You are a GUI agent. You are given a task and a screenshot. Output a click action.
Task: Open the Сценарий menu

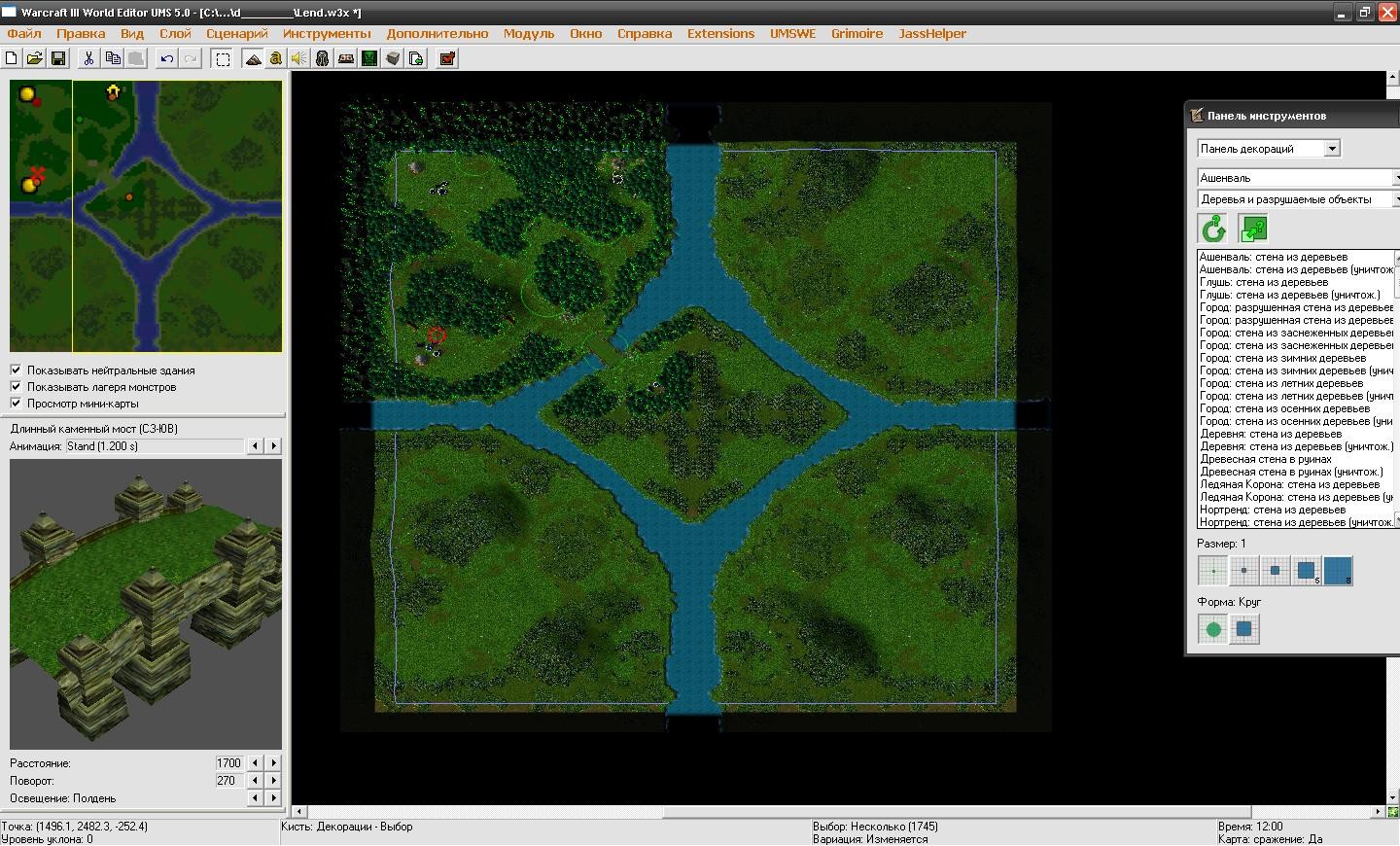pyautogui.click(x=237, y=33)
